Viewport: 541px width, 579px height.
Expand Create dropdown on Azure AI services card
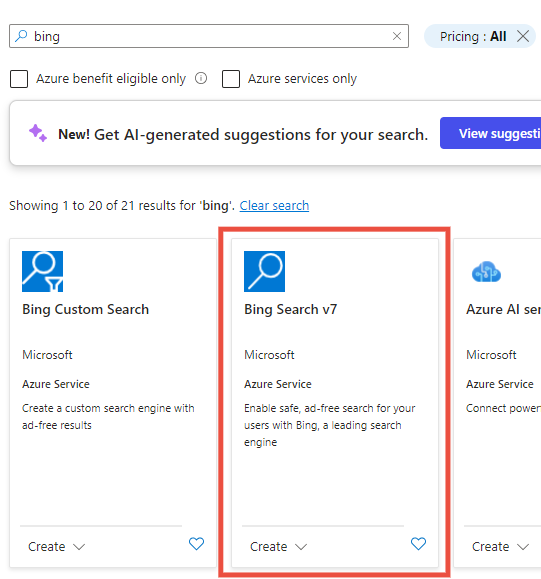coord(500,547)
